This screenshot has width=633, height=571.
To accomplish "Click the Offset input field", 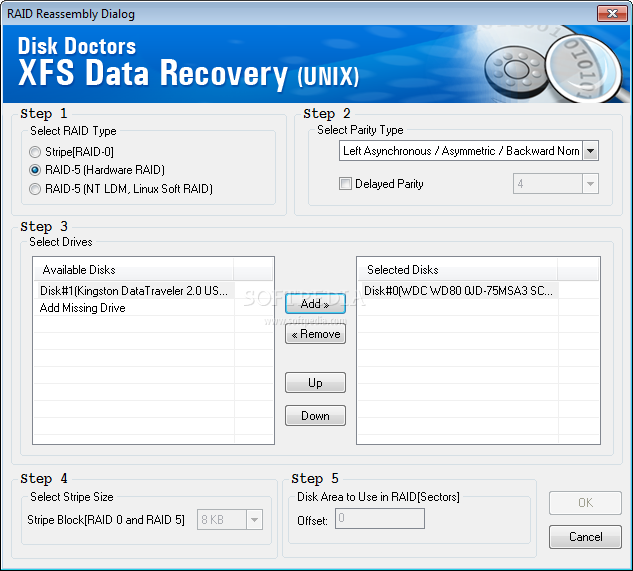I will click(380, 519).
